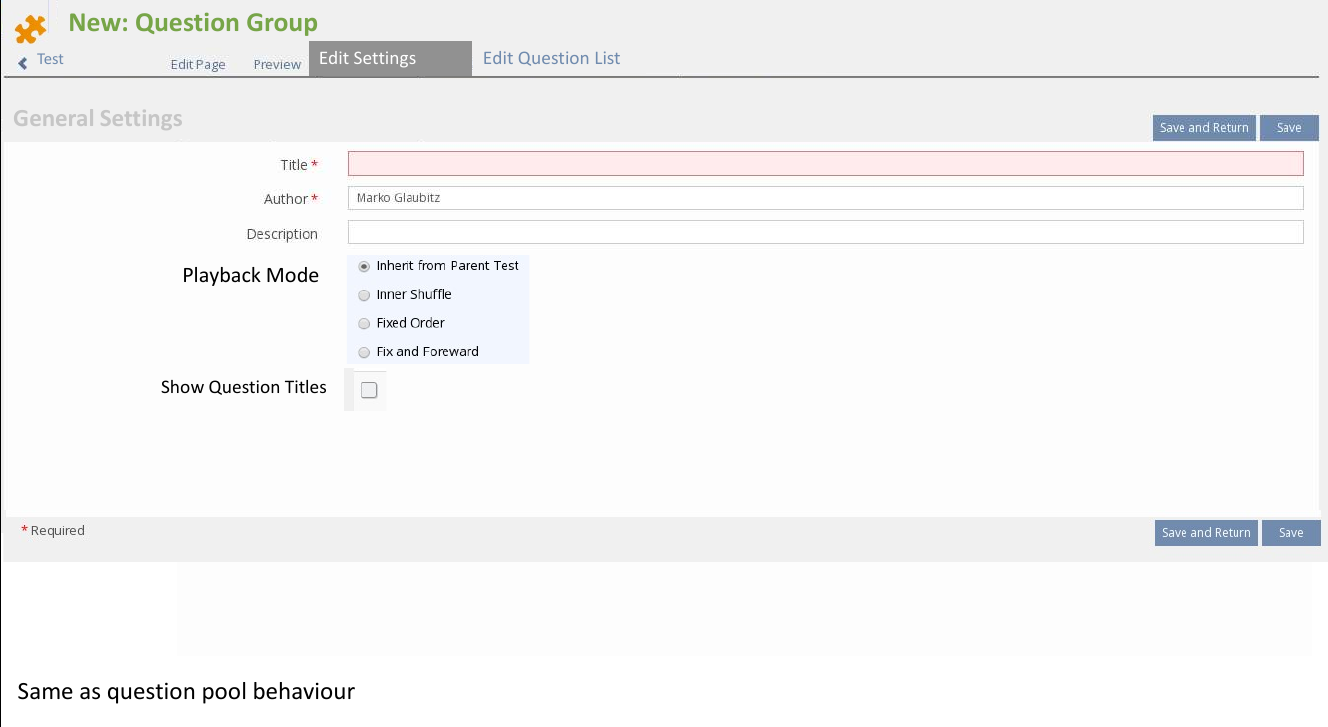Click the Title input field
Viewport: 1328px width, 727px height.
pyautogui.click(x=825, y=164)
